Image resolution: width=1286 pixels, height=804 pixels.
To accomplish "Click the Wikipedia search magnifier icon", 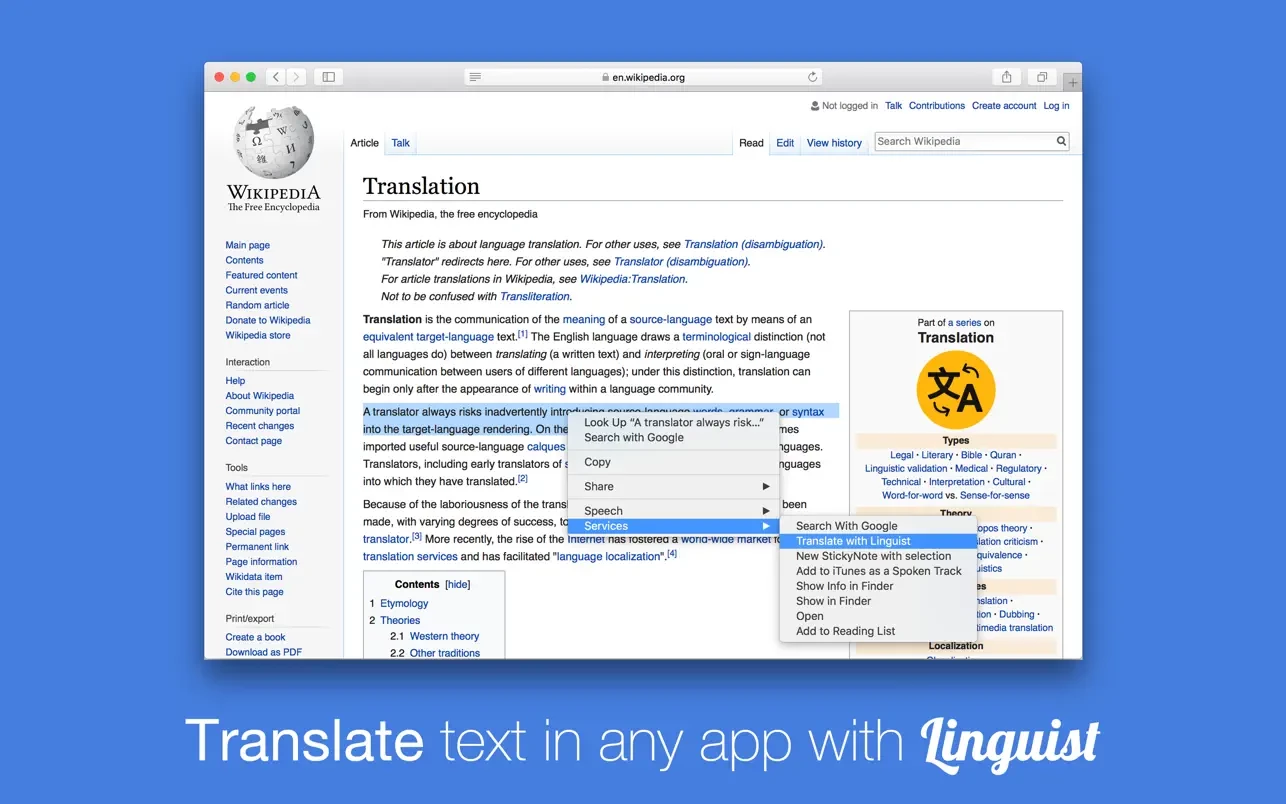I will [1061, 142].
